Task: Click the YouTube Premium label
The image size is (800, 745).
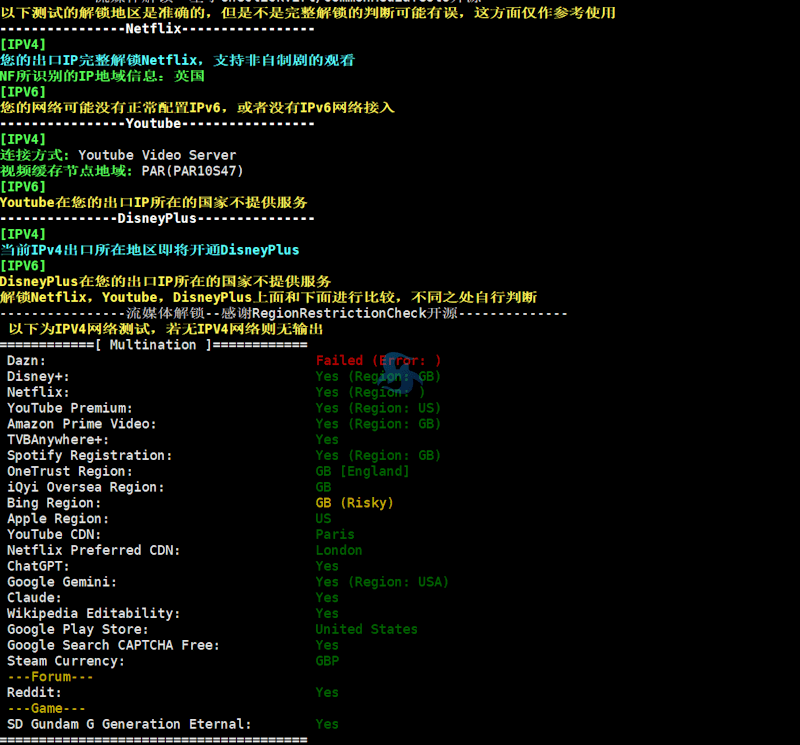Action: pyautogui.click(x=70, y=408)
